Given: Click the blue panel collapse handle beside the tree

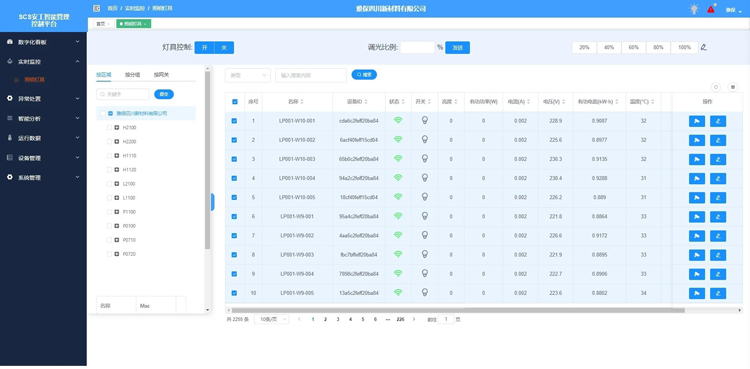Looking at the screenshot, I should 212,202.
